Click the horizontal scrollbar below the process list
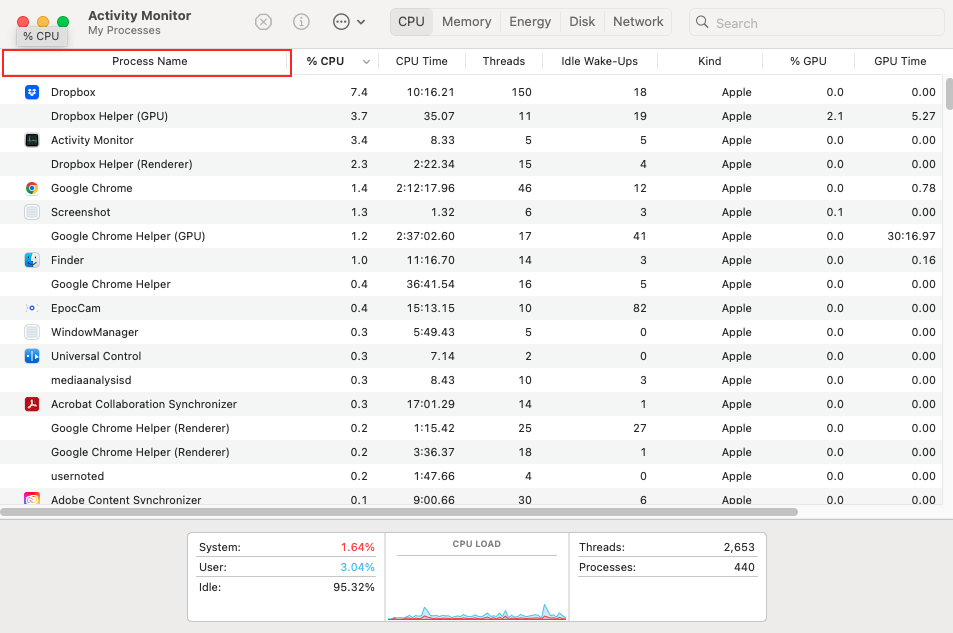 point(399,512)
